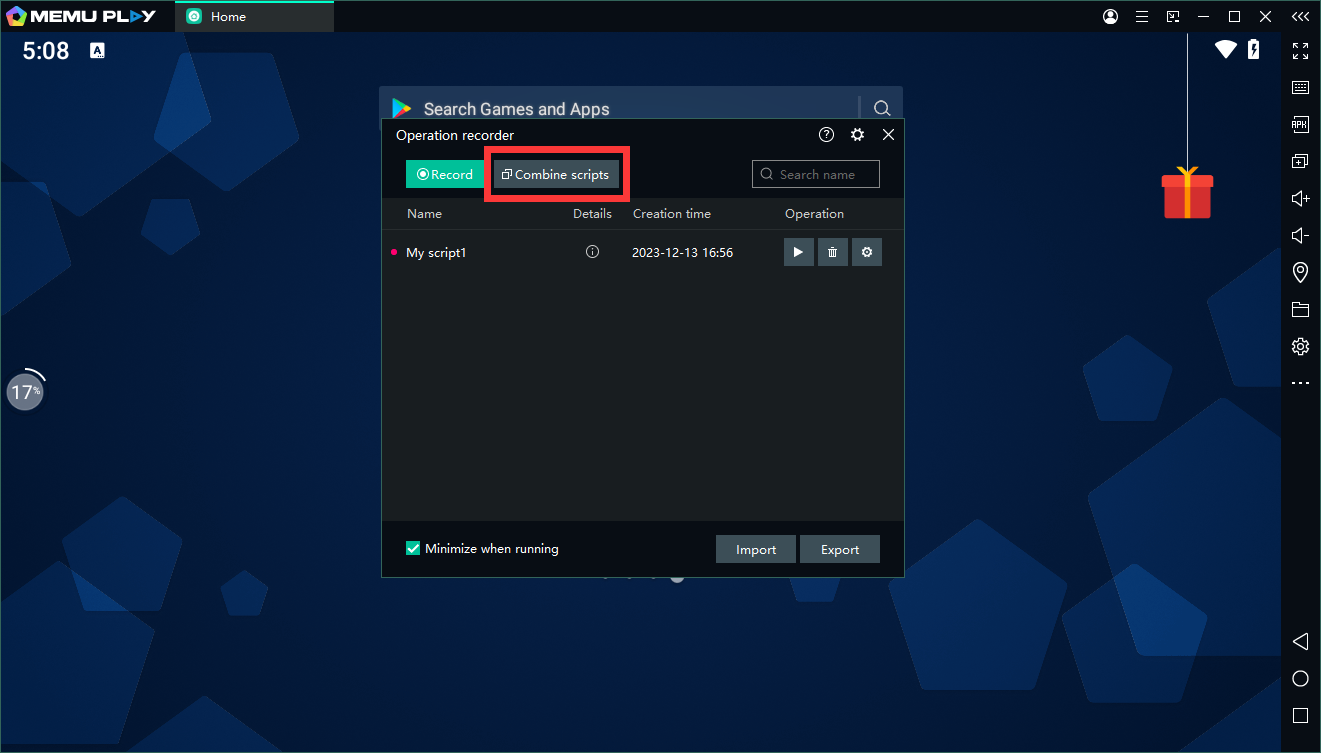Open the title bar hamburger menu
1321x753 pixels.
coord(1141,17)
